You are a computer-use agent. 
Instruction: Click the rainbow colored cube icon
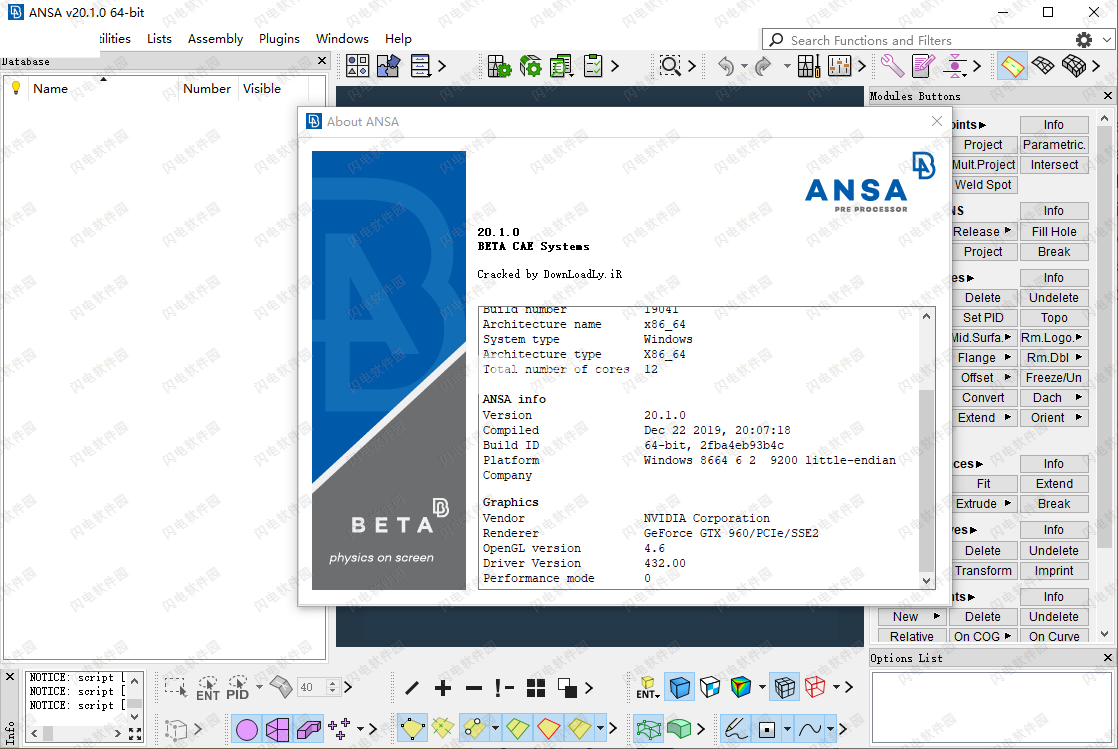[x=741, y=687]
